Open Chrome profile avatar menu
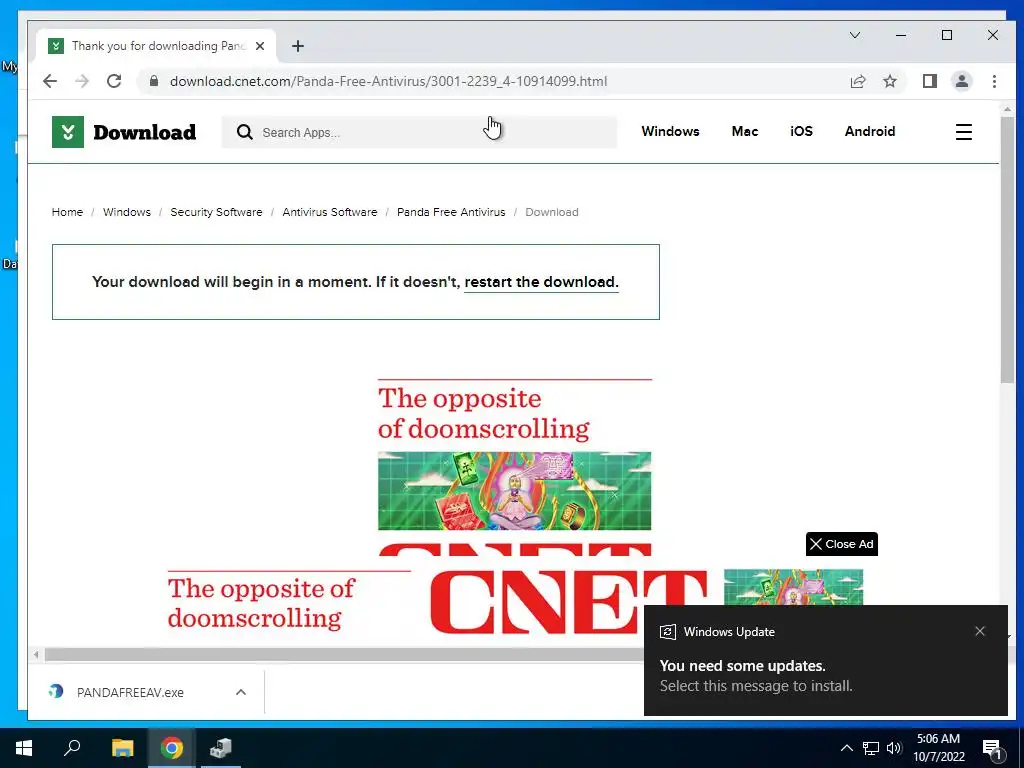1024x768 pixels. (x=961, y=81)
